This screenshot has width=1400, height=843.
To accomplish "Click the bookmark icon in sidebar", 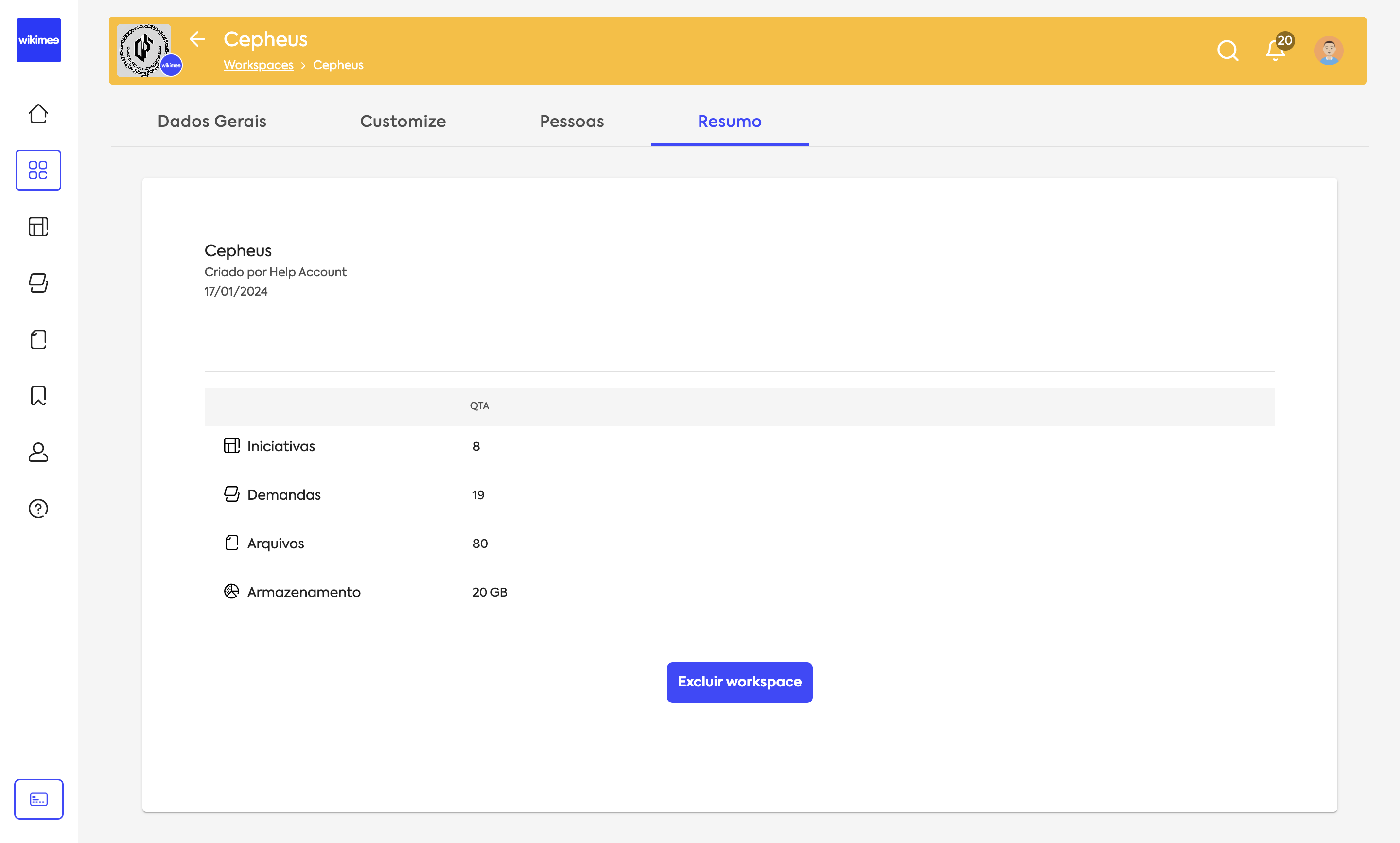I will [38, 395].
